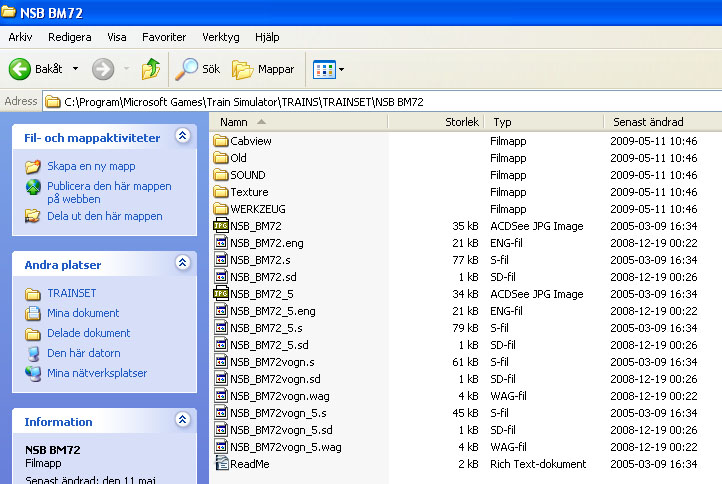Select the SOUND folder icon
This screenshot has width=722, height=484.
(x=221, y=175)
